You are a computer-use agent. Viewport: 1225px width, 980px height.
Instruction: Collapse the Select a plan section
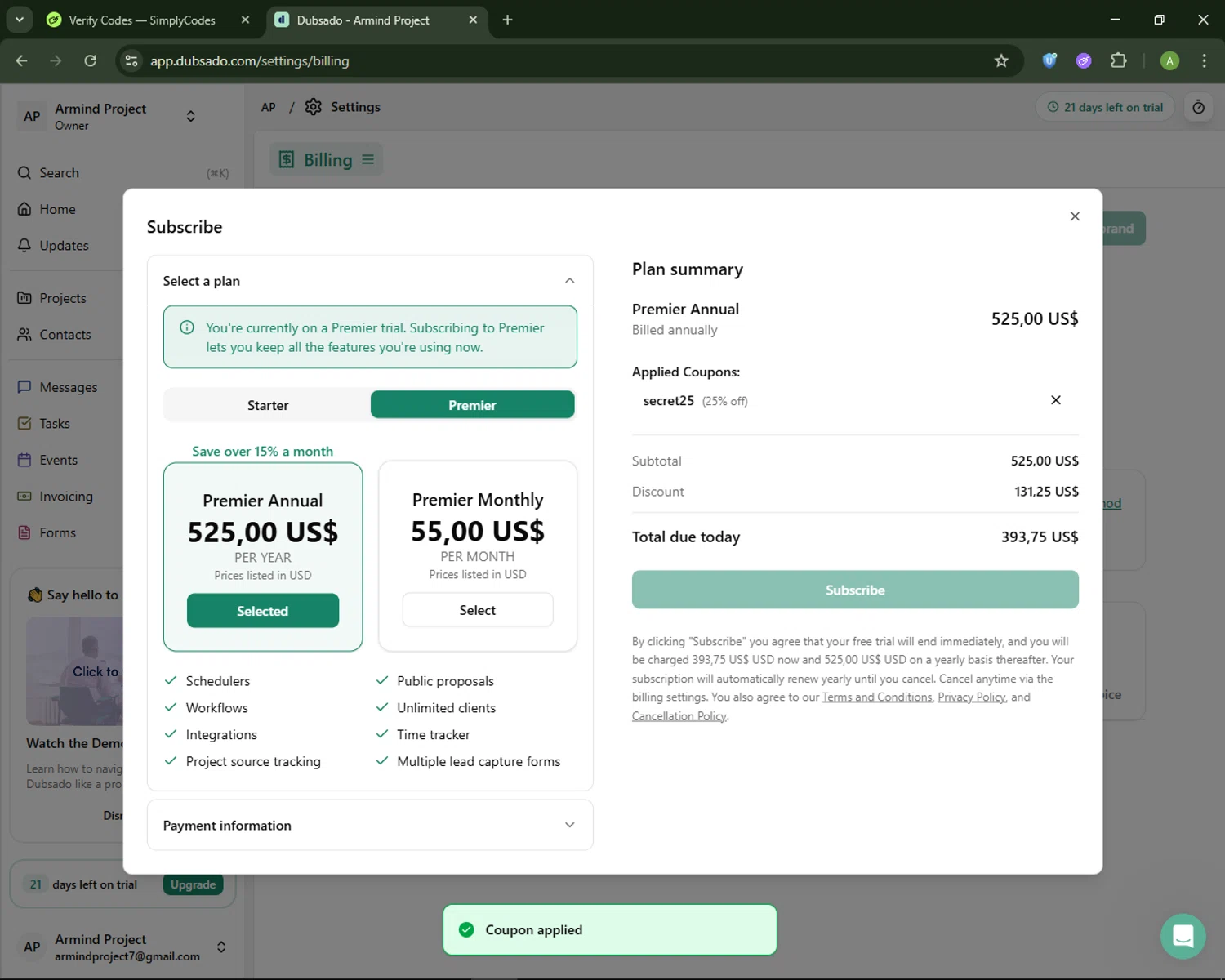pos(569,281)
